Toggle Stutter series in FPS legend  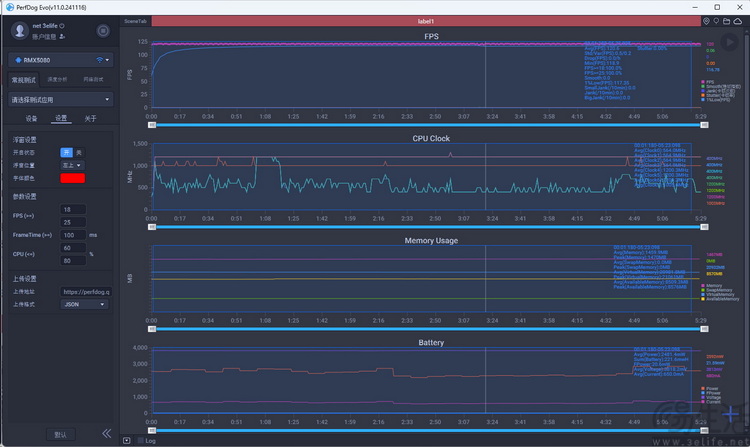pyautogui.click(x=718, y=95)
